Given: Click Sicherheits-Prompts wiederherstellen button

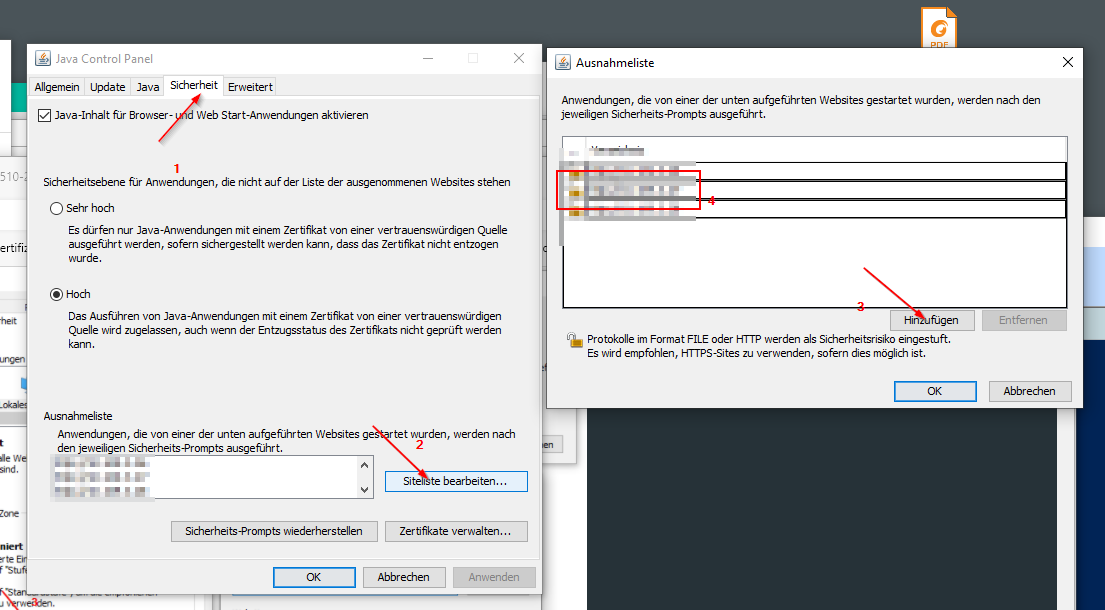Looking at the screenshot, I should tap(274, 531).
